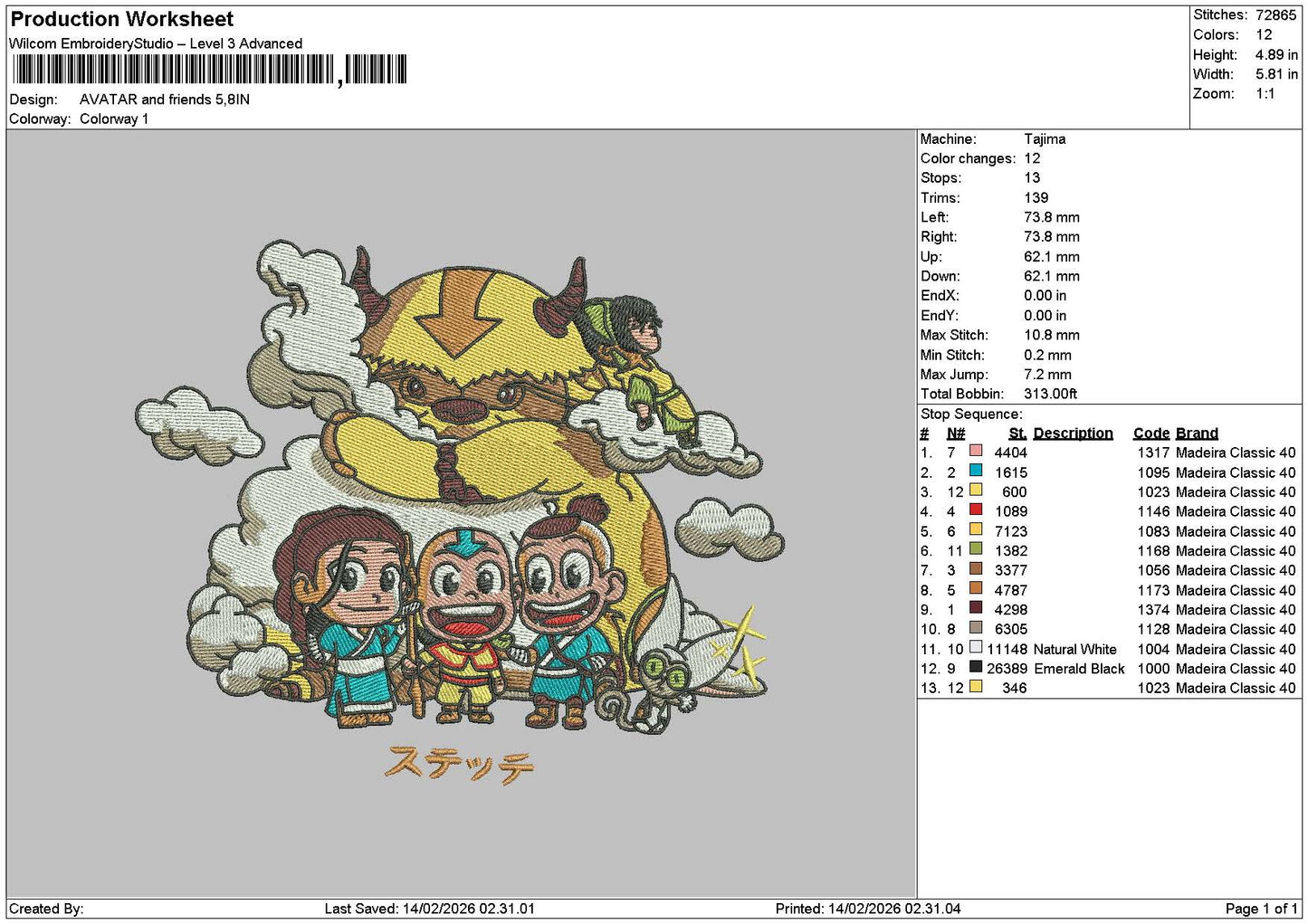This screenshot has width=1308, height=924.
Task: Click Total Bobbin value 313.00ft
Action: pyautogui.click(x=1051, y=394)
